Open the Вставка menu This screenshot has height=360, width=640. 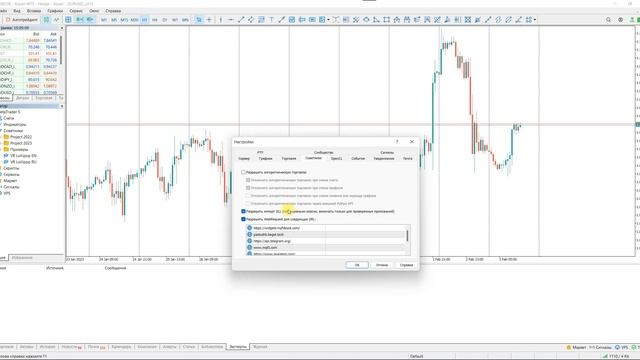point(34,11)
